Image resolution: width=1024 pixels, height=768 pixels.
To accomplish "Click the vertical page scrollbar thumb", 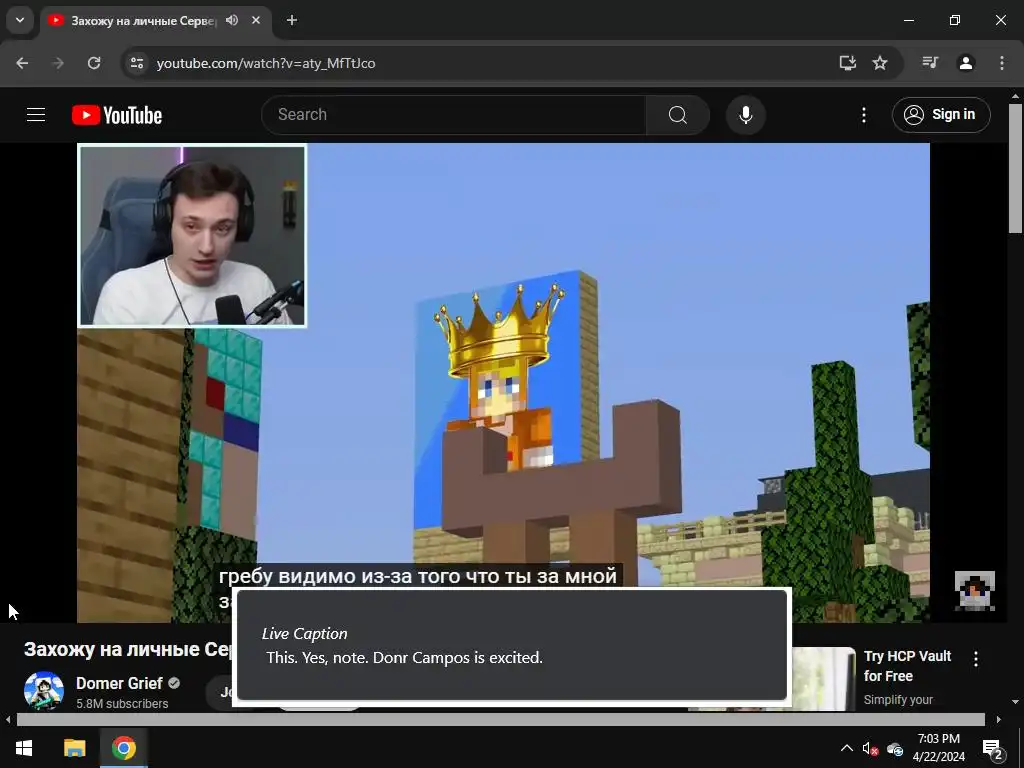I will 1015,168.
